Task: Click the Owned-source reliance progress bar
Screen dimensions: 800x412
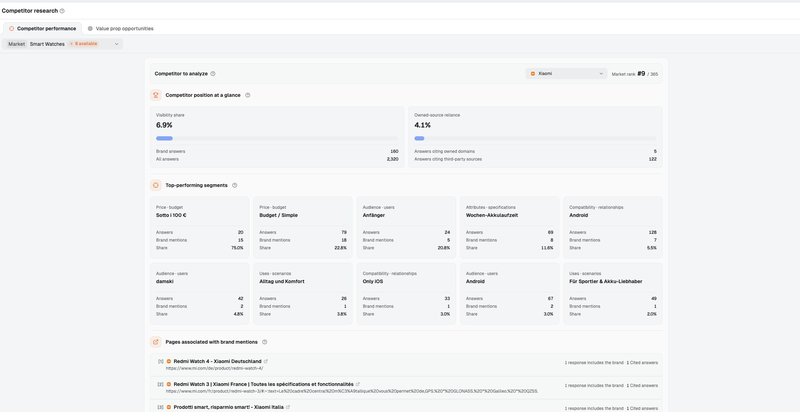Action: (535, 138)
